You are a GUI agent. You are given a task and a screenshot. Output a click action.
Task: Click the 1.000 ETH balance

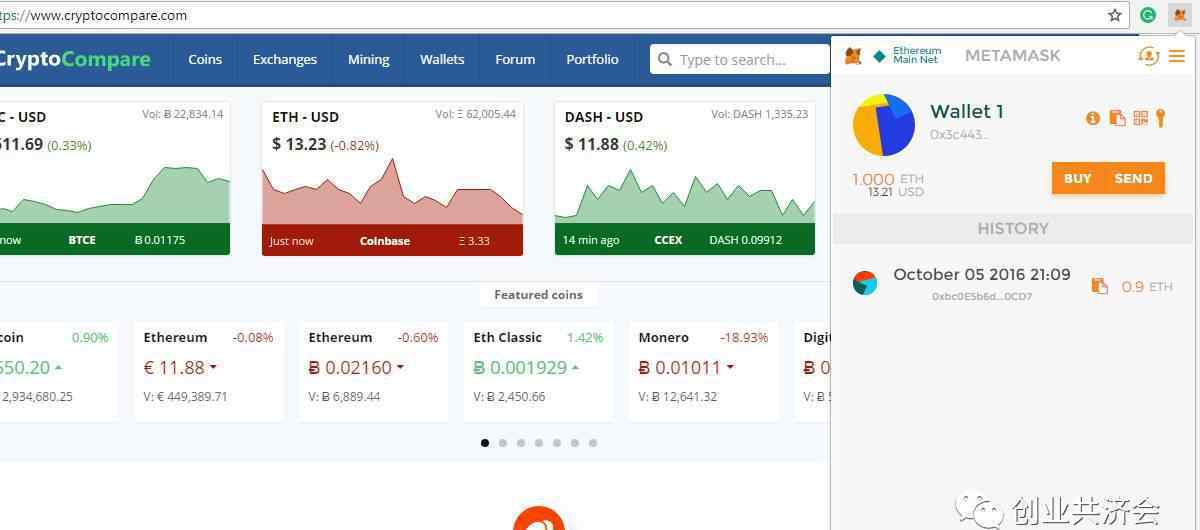888,179
